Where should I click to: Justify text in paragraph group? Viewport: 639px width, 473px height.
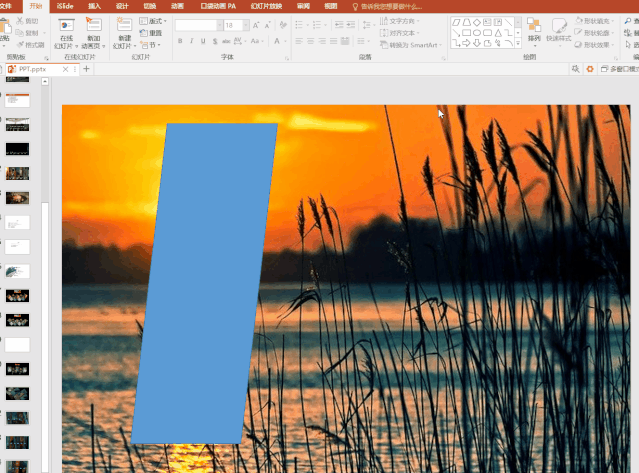333,41
